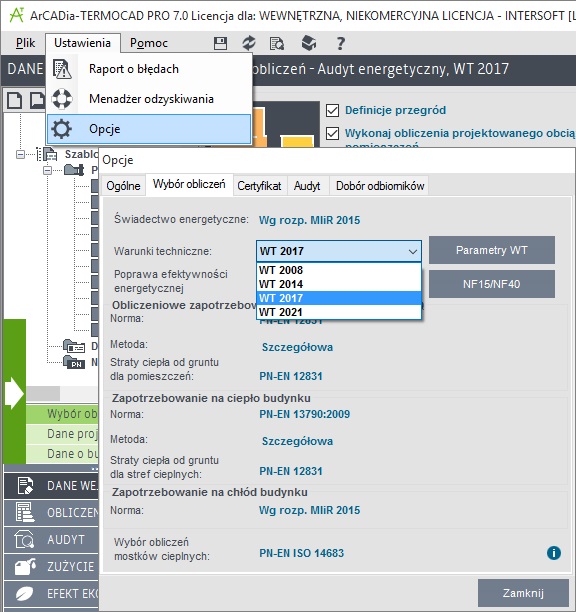This screenshot has width=576, height=612.
Task: Click the save diskette icon in toolbar
Action: (220, 43)
